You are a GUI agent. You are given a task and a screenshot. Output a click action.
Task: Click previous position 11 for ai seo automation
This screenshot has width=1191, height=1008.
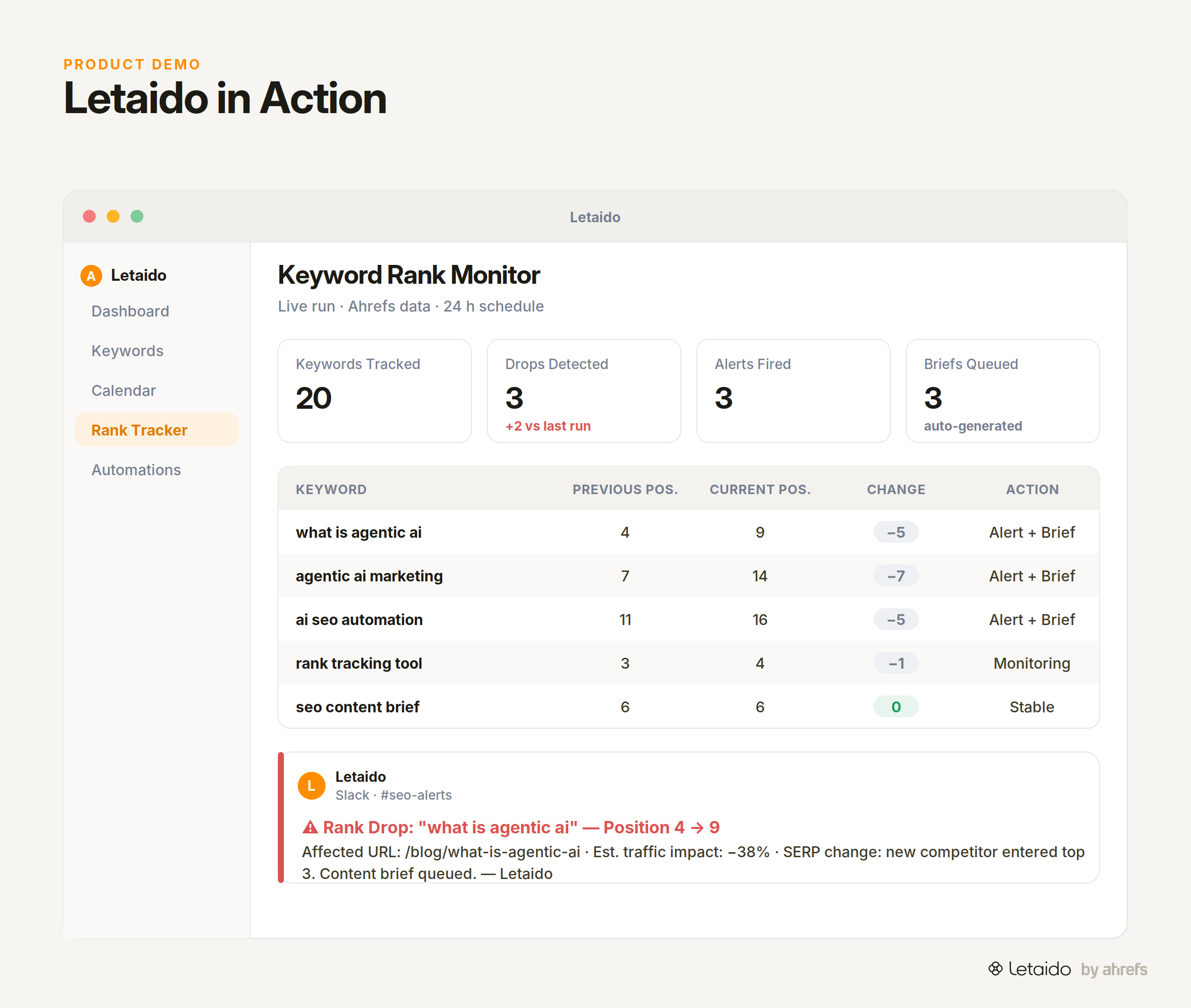(625, 620)
